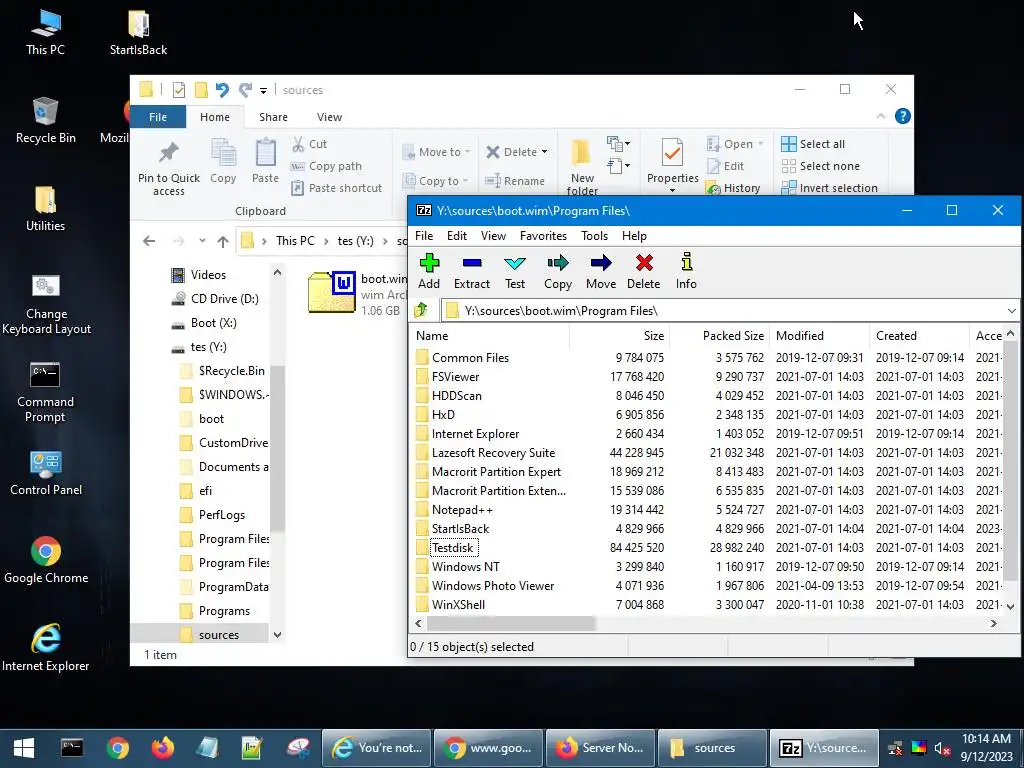
Task: Click the volume muted tray icon
Action: (942, 748)
